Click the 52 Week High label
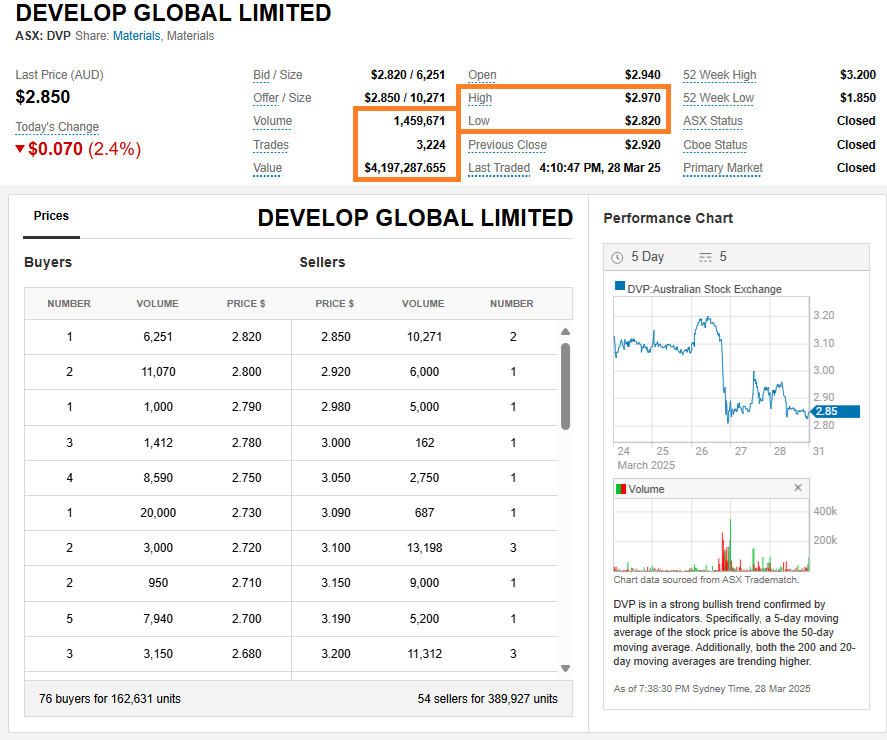This screenshot has width=887, height=740. pos(719,75)
